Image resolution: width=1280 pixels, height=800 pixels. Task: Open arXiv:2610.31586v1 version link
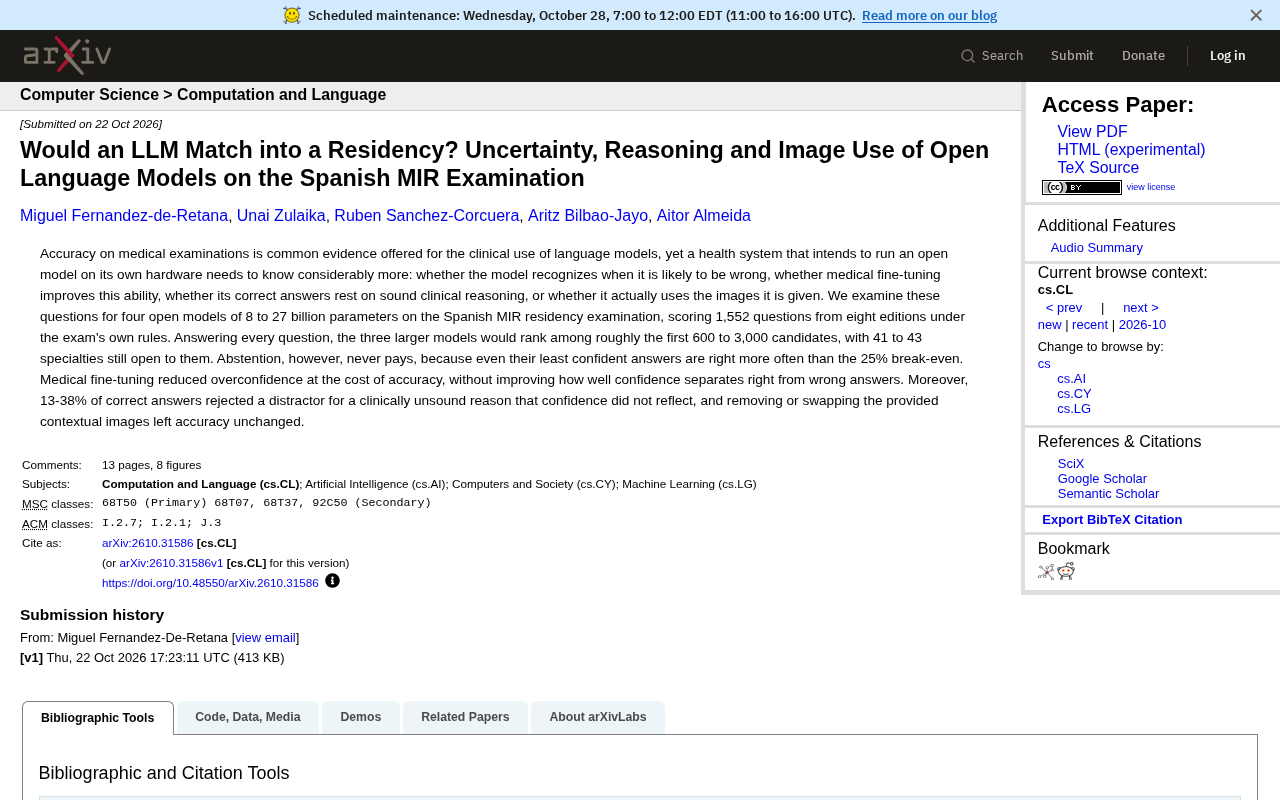point(171,563)
